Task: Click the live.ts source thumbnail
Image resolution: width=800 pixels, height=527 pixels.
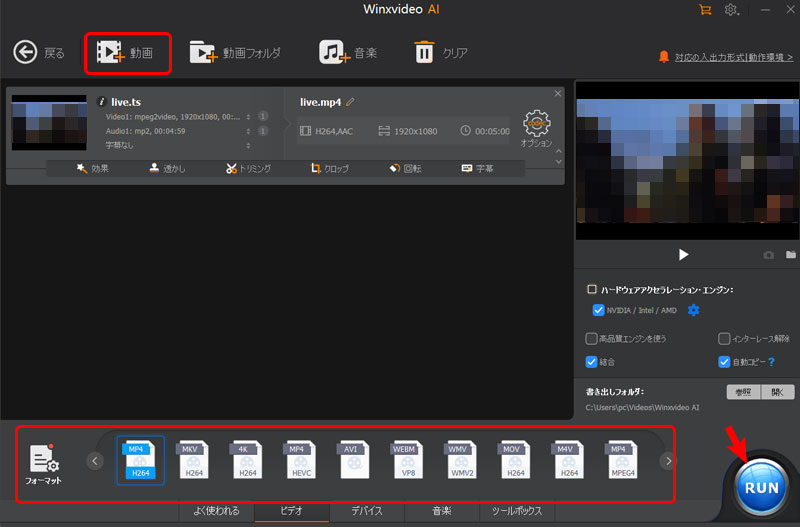Action: [49, 122]
